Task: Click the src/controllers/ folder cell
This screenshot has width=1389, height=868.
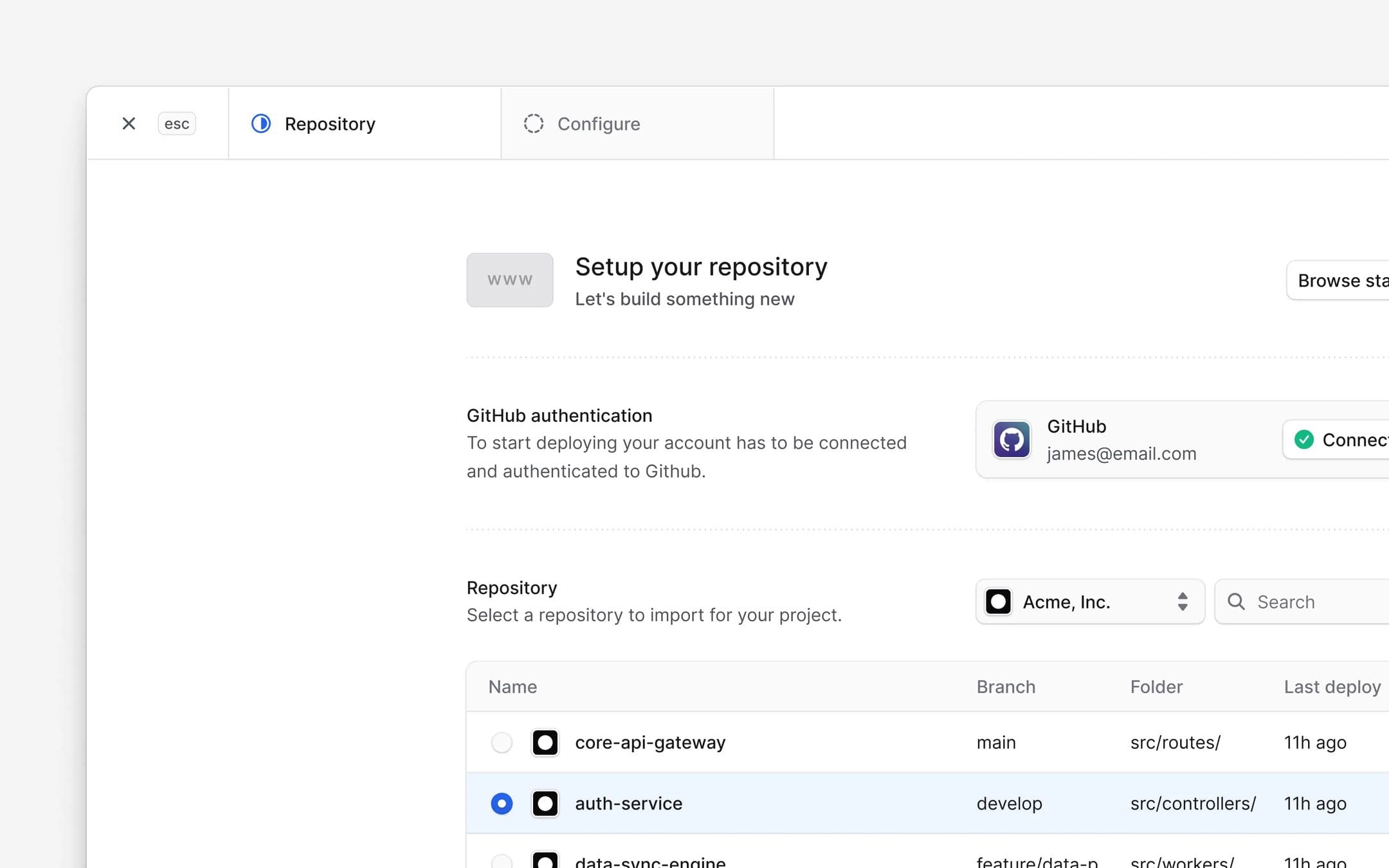Action: [x=1193, y=804]
